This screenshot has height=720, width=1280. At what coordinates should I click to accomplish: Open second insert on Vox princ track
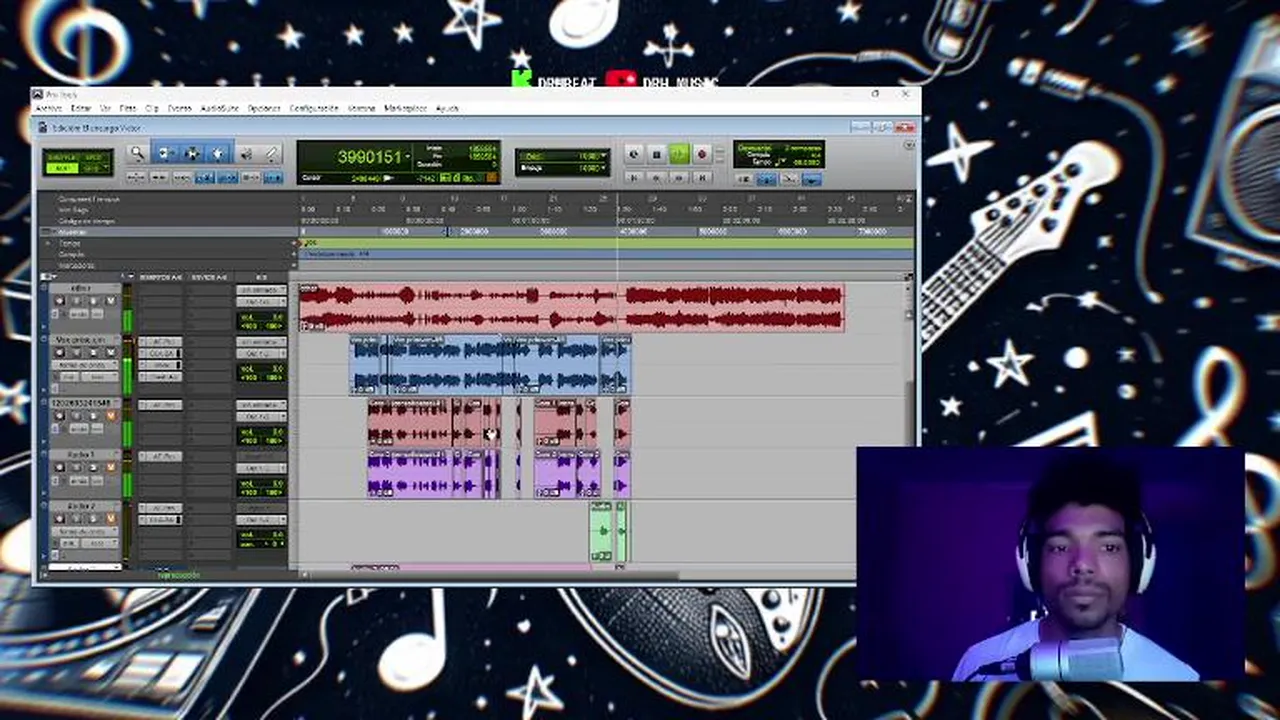tap(160, 353)
